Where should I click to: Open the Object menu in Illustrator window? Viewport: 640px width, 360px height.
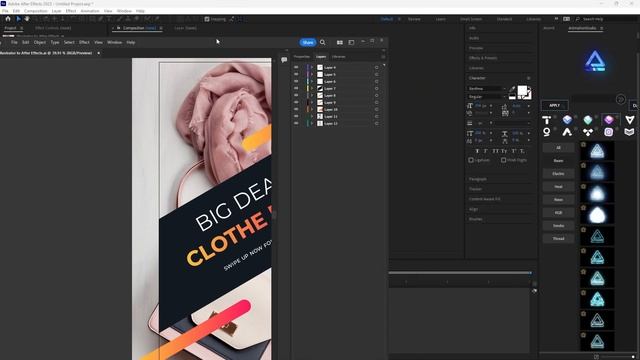[x=40, y=42]
